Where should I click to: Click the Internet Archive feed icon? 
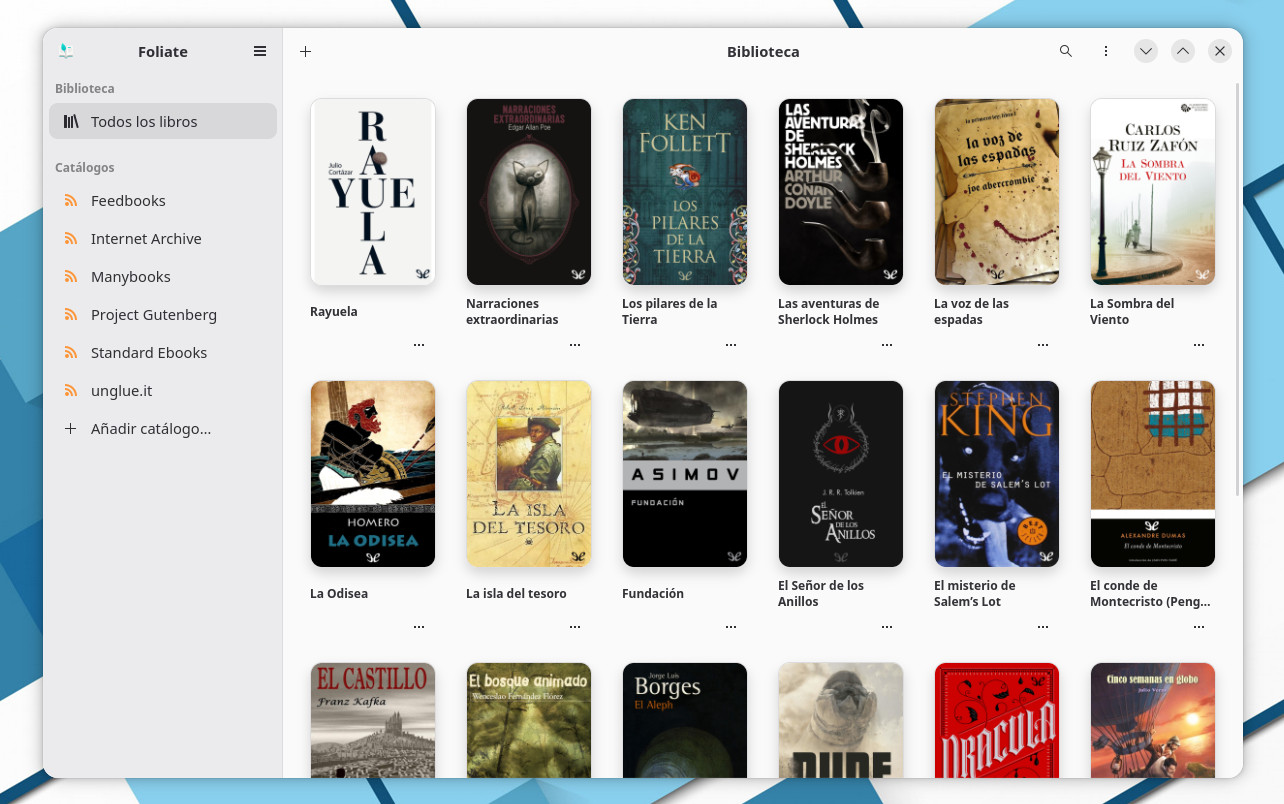tap(71, 238)
